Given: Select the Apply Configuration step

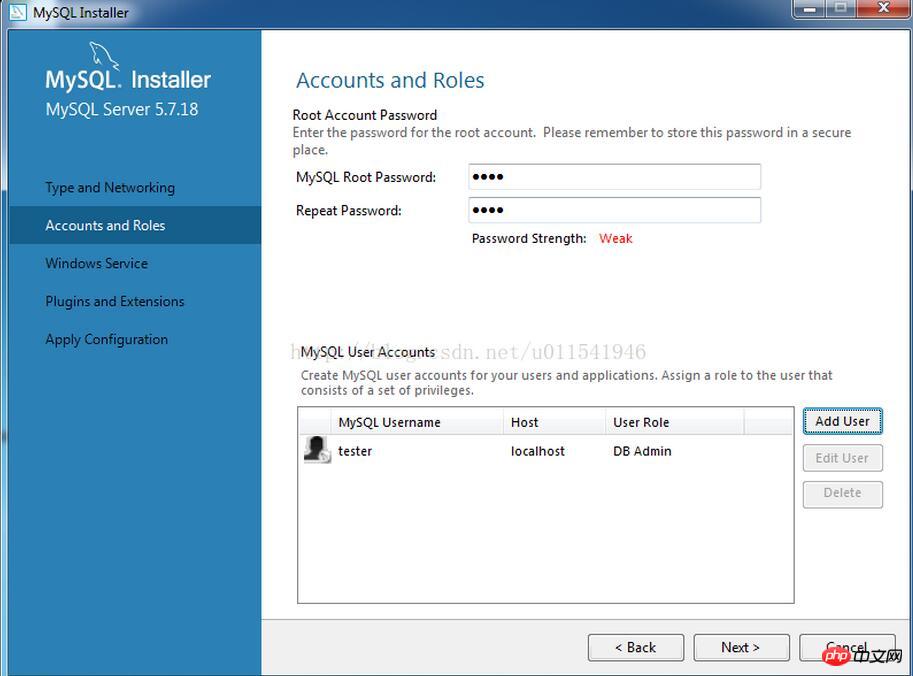Looking at the screenshot, I should pos(107,339).
